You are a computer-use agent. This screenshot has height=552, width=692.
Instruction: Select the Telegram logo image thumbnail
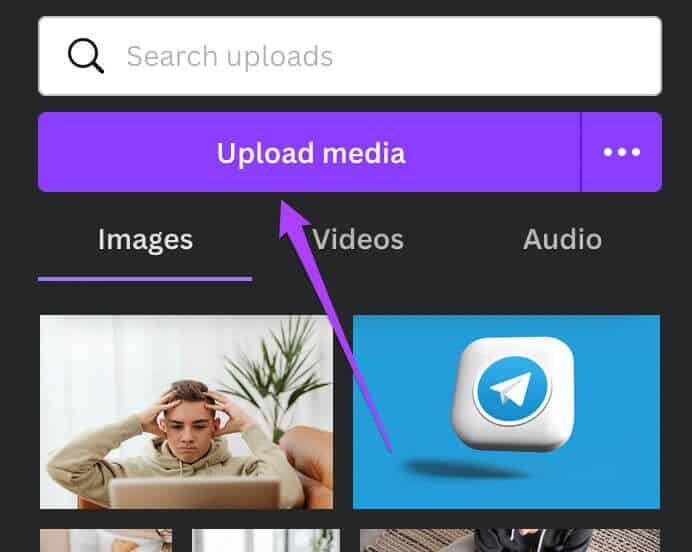[507, 412]
